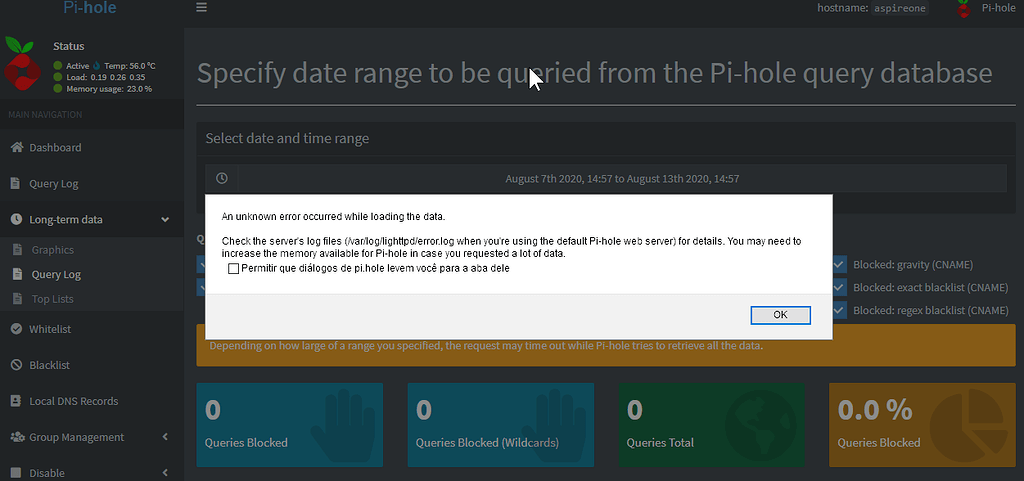Expand Group Management with its chevron
This screenshot has height=481, width=1024.
pos(165,437)
